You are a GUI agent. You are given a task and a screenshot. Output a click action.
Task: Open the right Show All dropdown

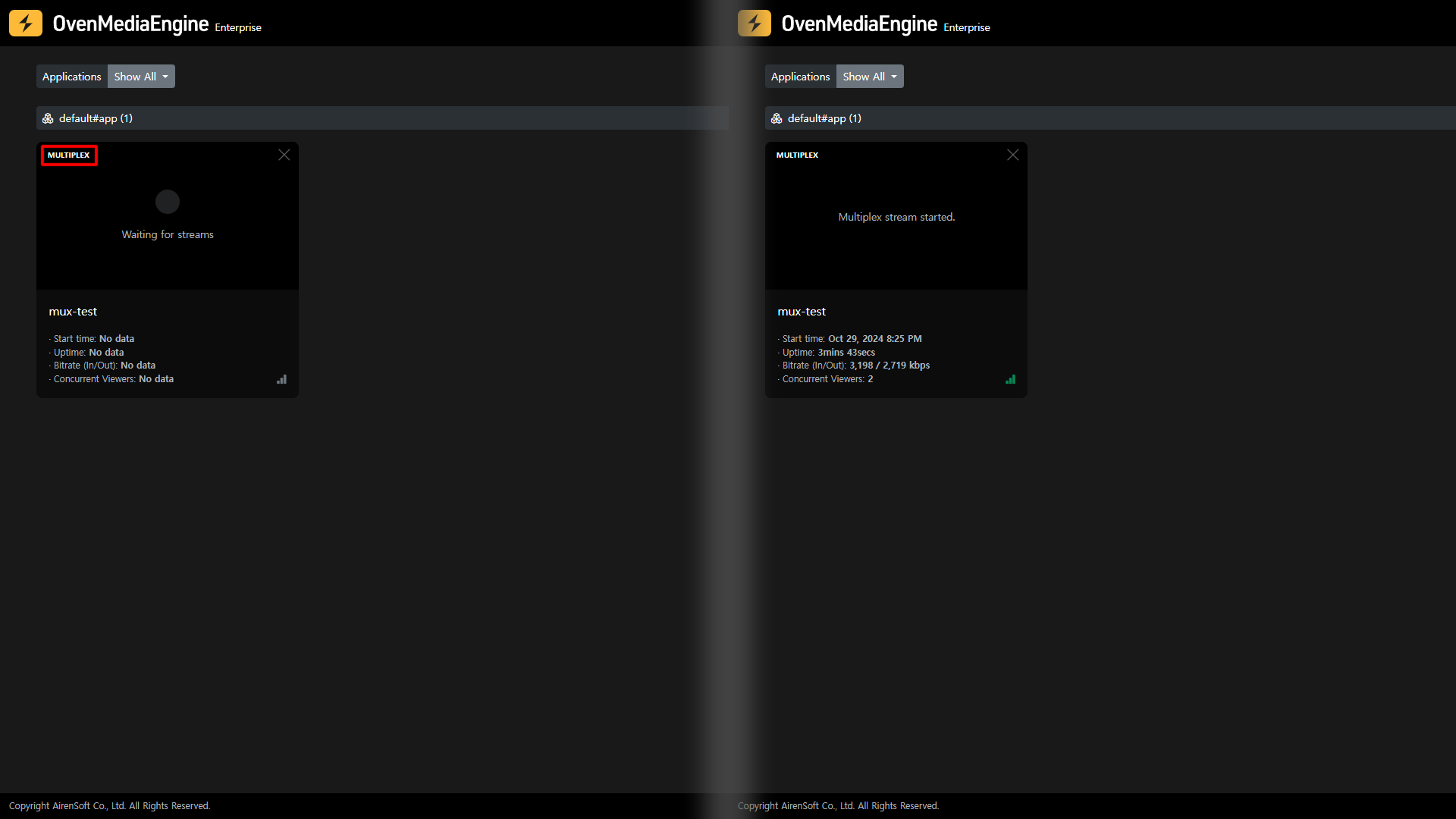coord(870,77)
